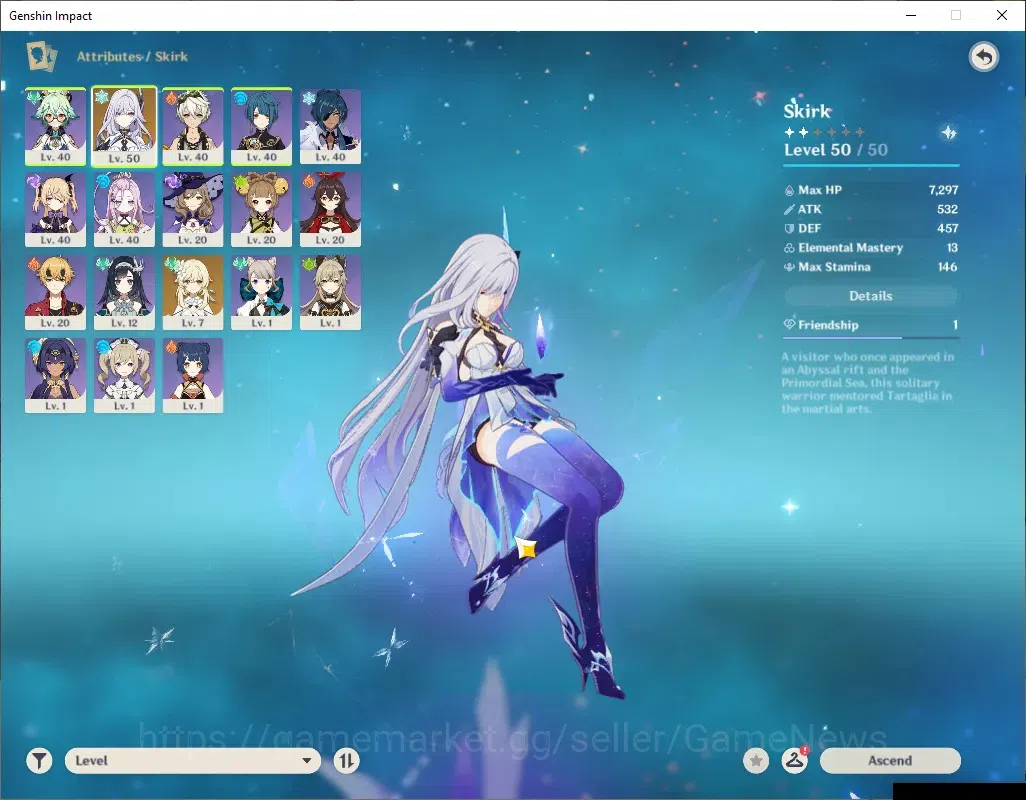Open the Level sort dropdown

[192, 761]
